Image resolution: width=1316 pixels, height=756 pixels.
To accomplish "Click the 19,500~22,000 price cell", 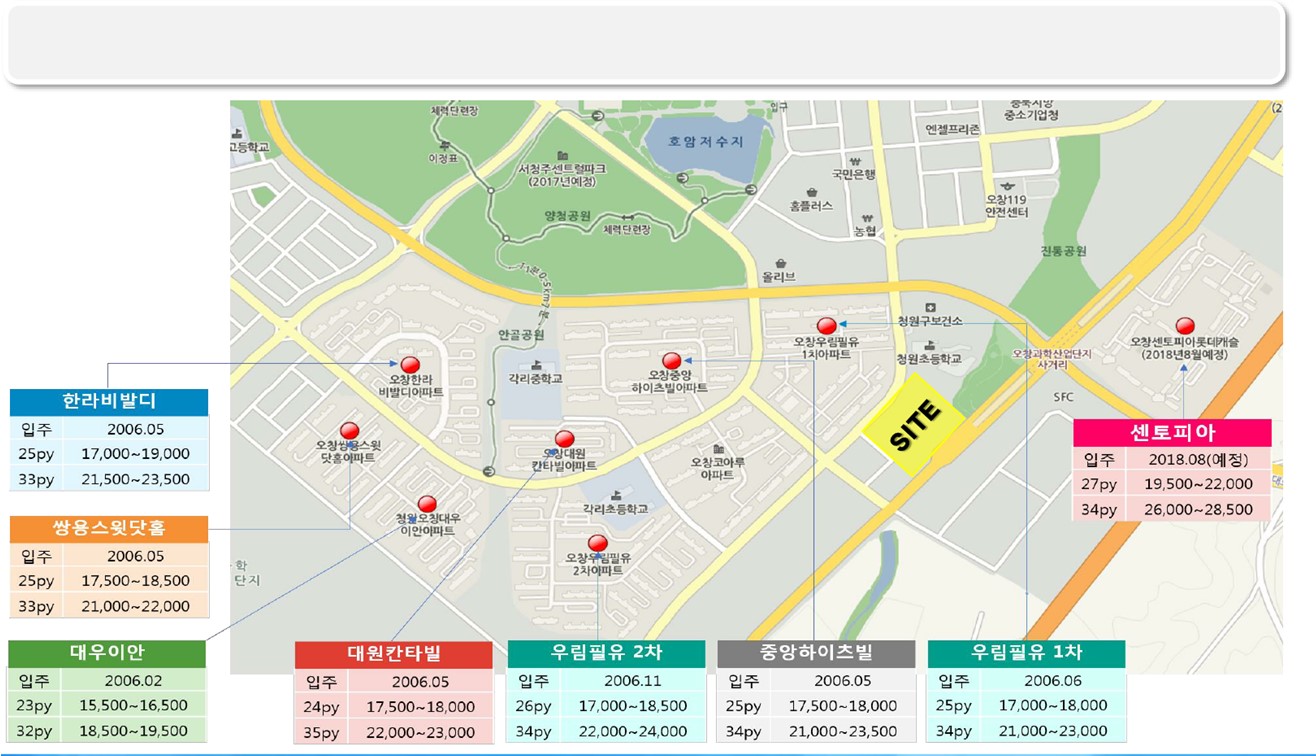I will [x=1198, y=484].
